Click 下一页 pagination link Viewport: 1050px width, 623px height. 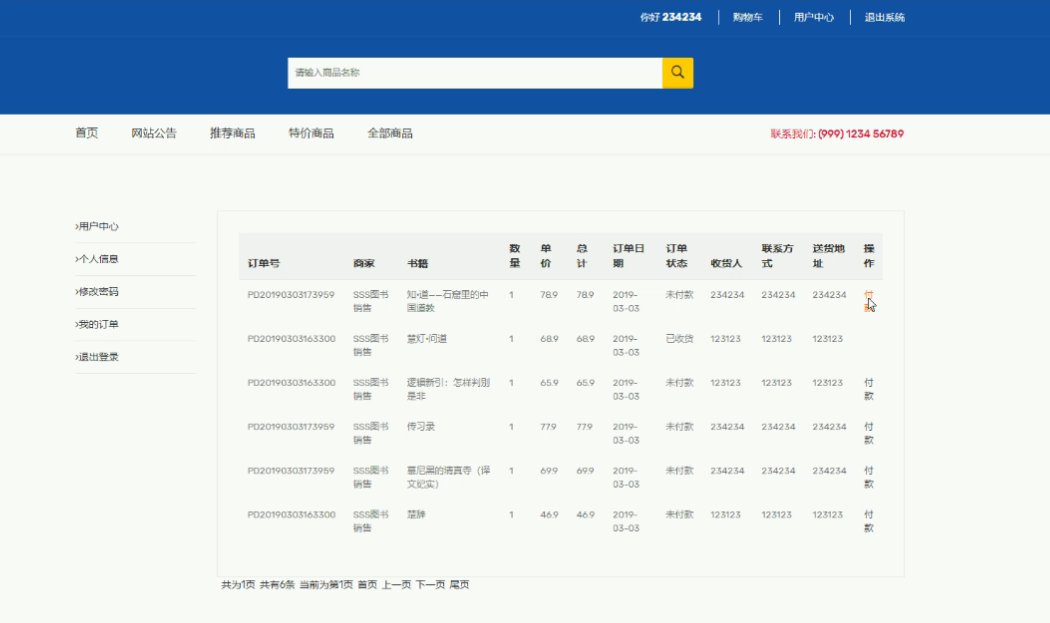(x=430, y=585)
